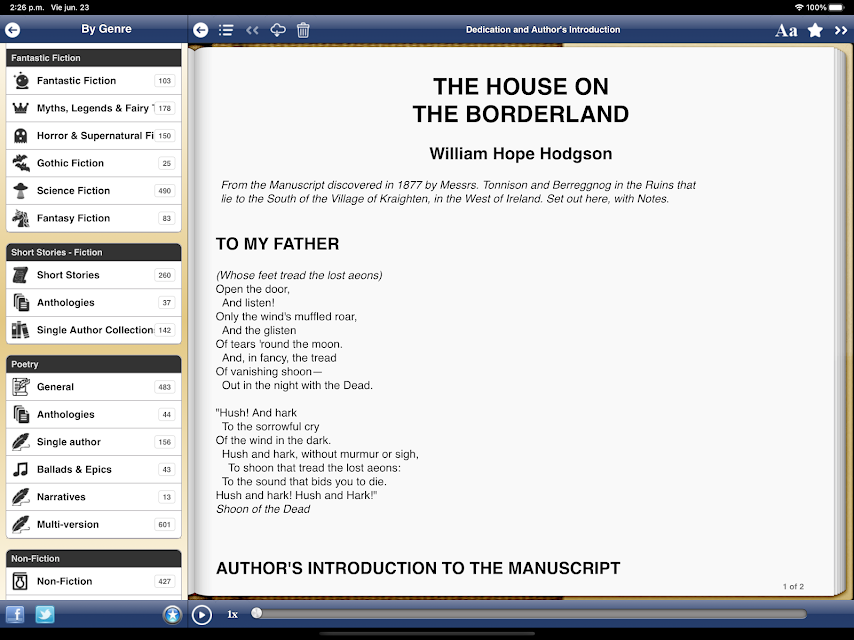Play audiobook narration
854x640 pixels.
[202, 615]
